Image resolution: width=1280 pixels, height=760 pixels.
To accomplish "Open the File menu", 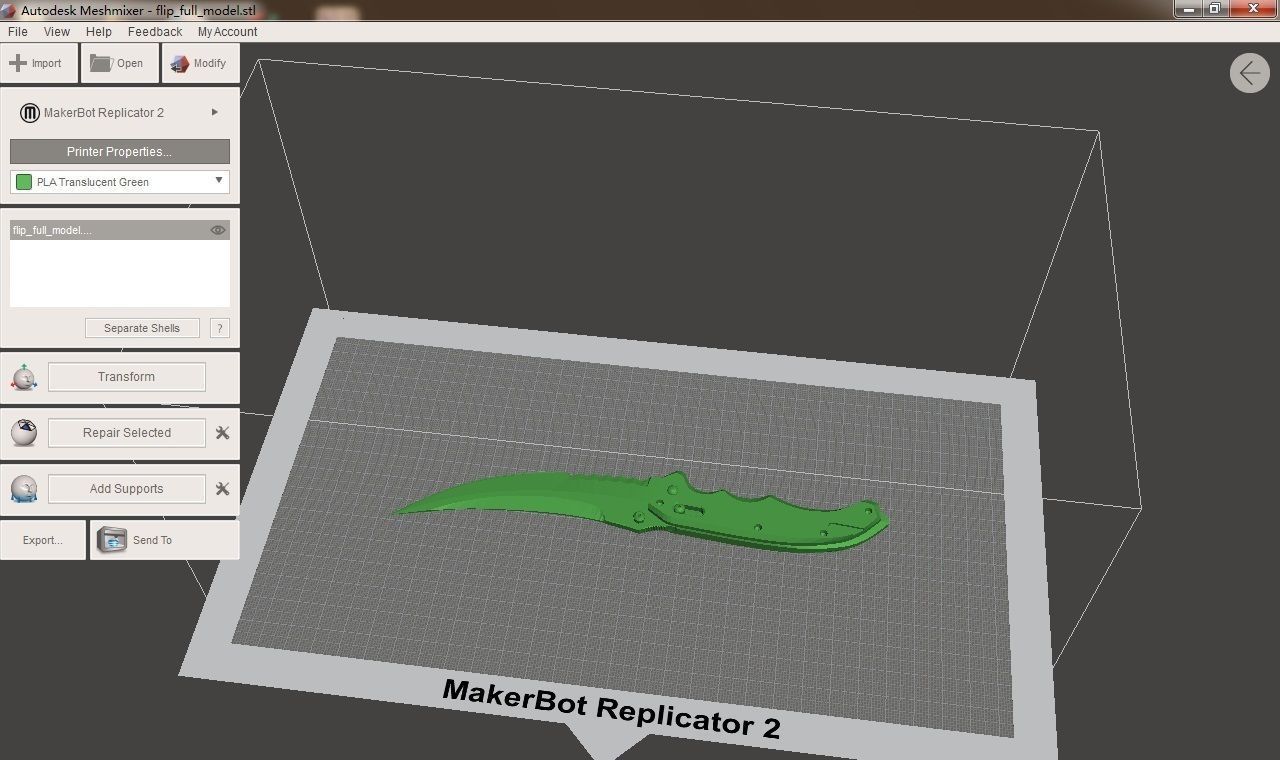I will [x=18, y=32].
